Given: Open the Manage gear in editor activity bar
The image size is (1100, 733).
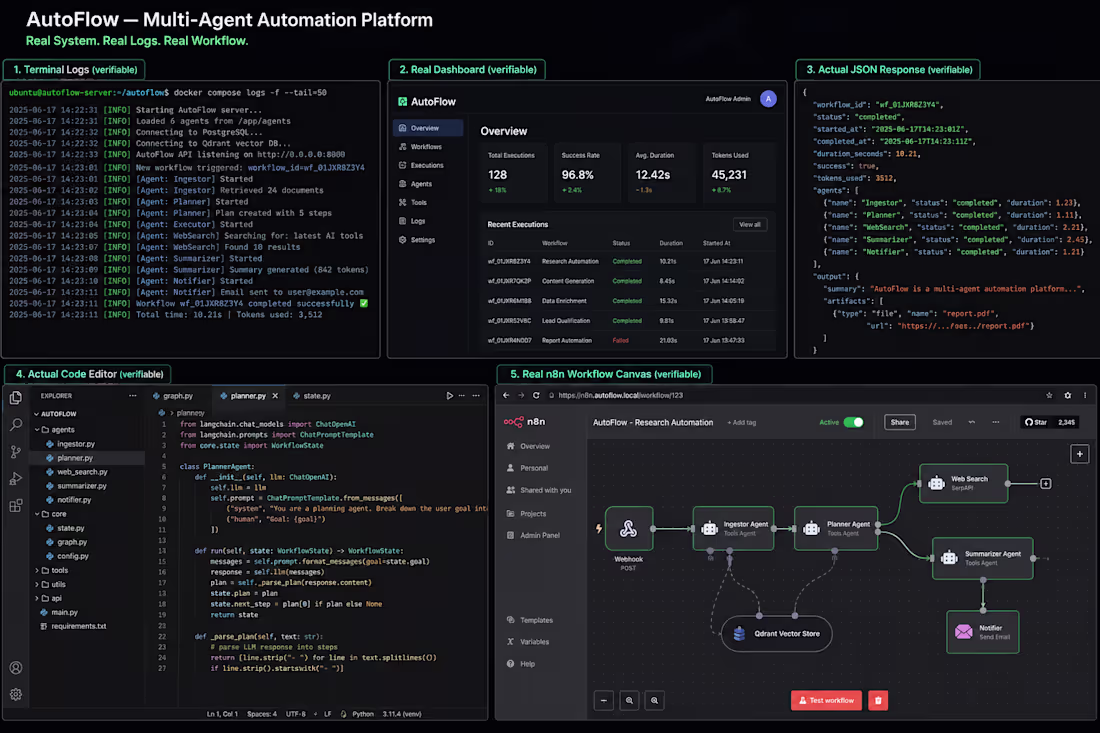Looking at the screenshot, I should tap(15, 694).
